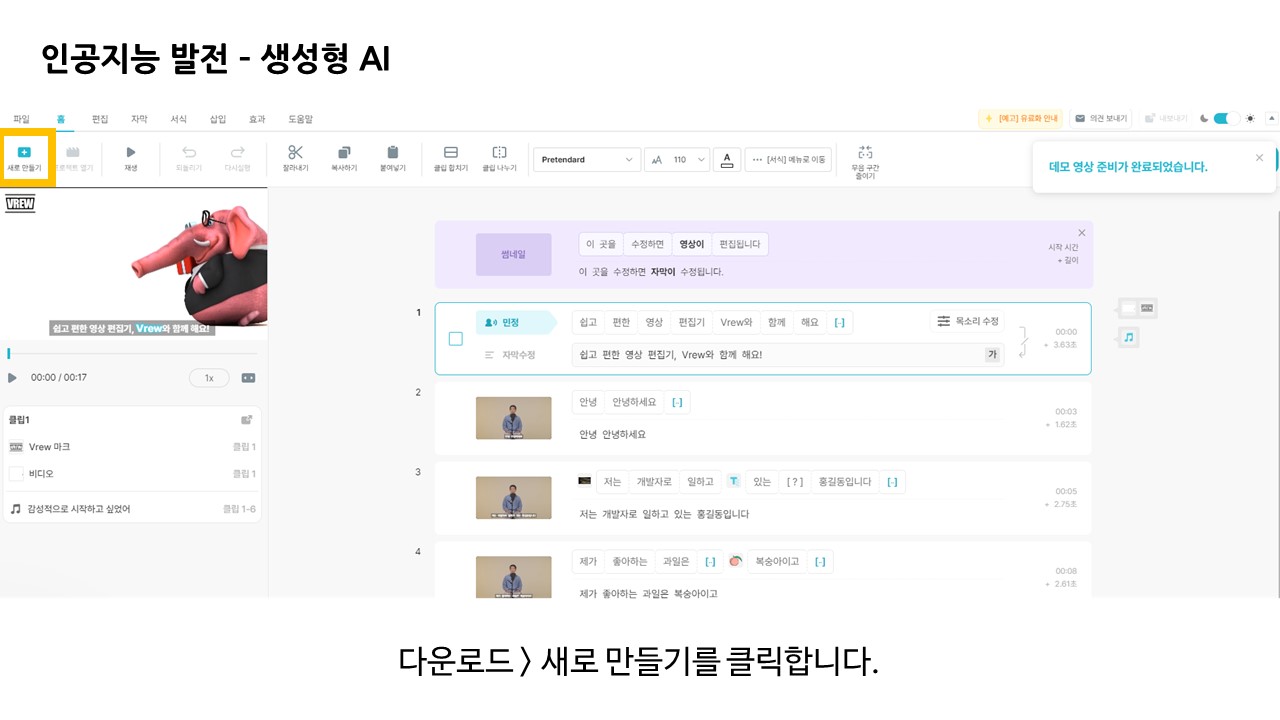Click the moon dark-mode icon

click(x=1204, y=118)
